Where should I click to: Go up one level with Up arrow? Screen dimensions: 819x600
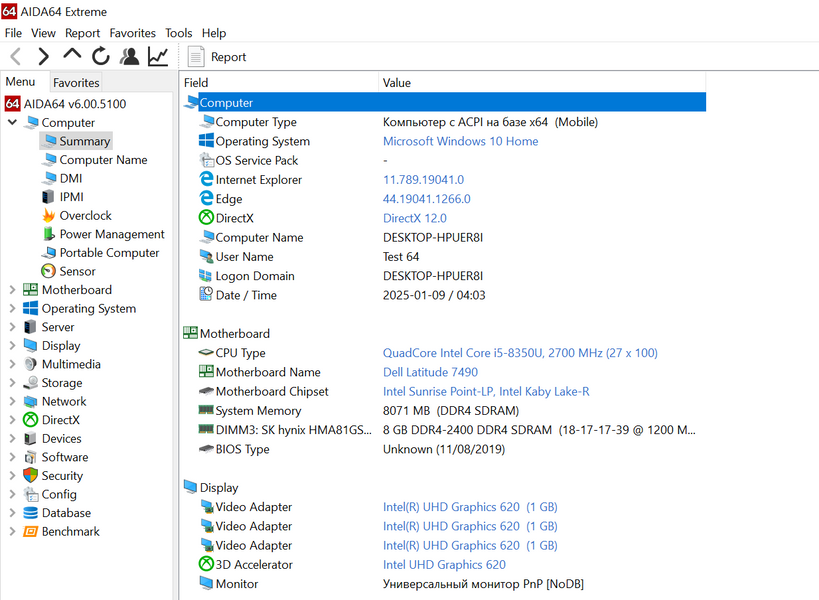click(x=72, y=54)
